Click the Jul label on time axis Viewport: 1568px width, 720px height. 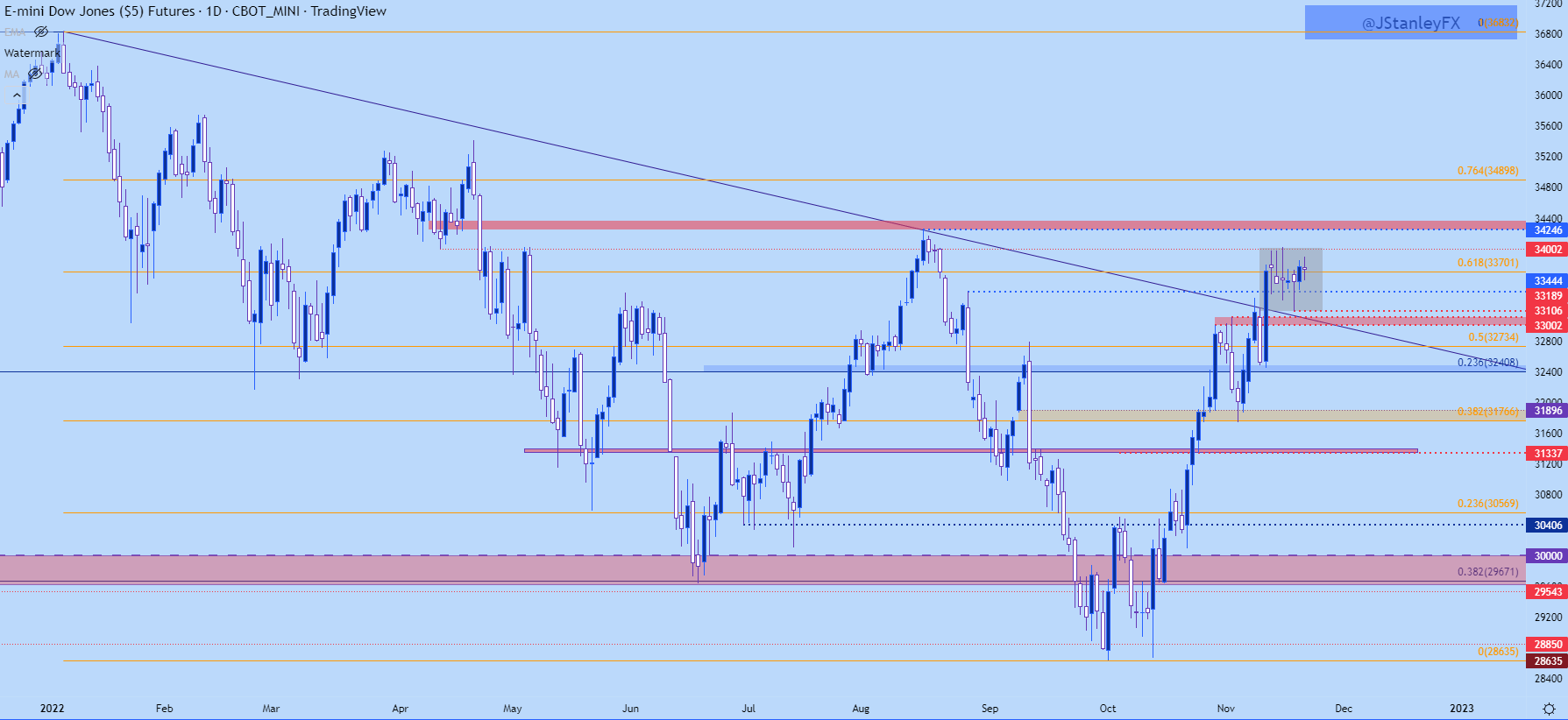749,709
